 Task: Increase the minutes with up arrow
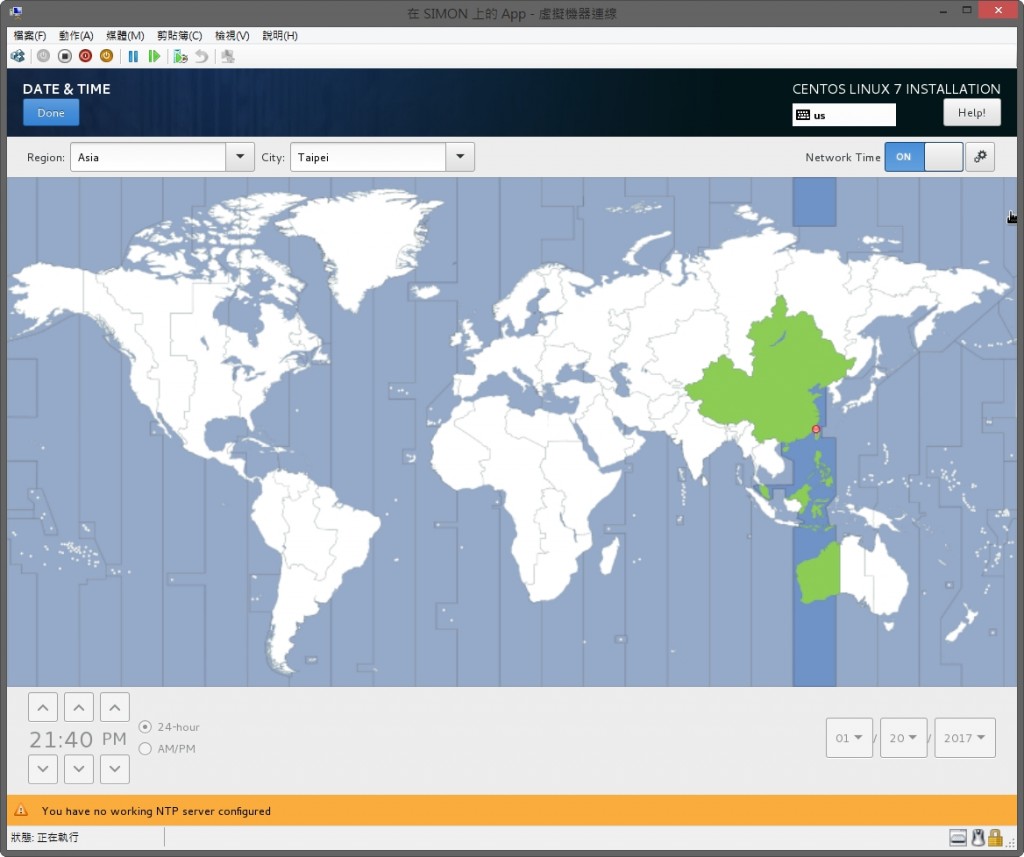pos(79,707)
